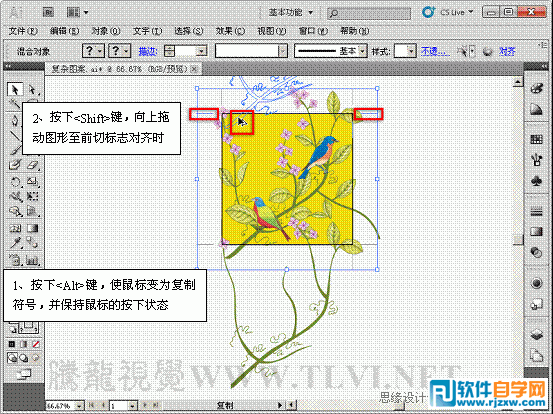Image resolution: width=553 pixels, height=414 pixels.
Task: Select the Blob Brush tool
Action: [15, 165]
